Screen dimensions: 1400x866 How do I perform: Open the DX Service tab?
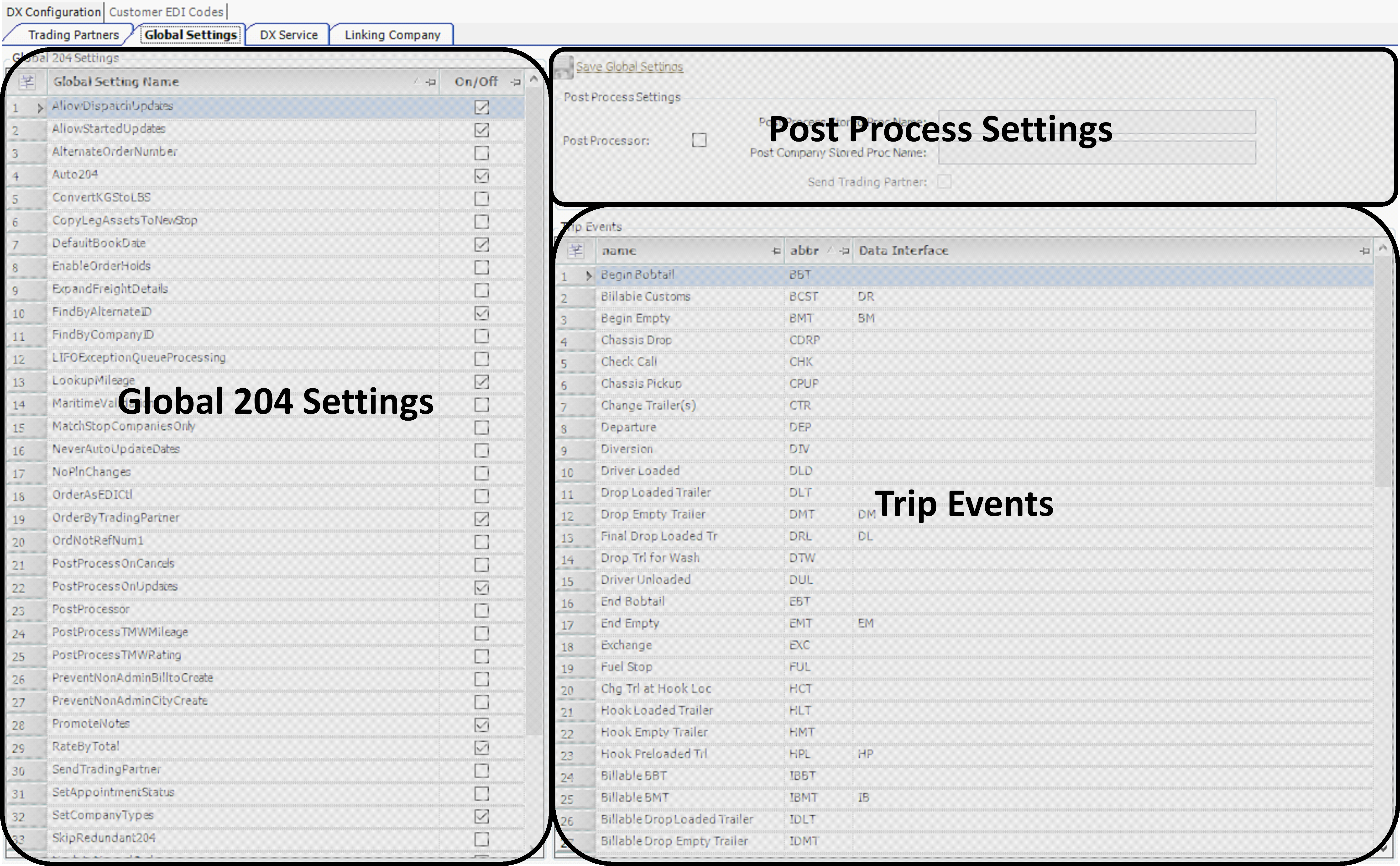[x=288, y=35]
